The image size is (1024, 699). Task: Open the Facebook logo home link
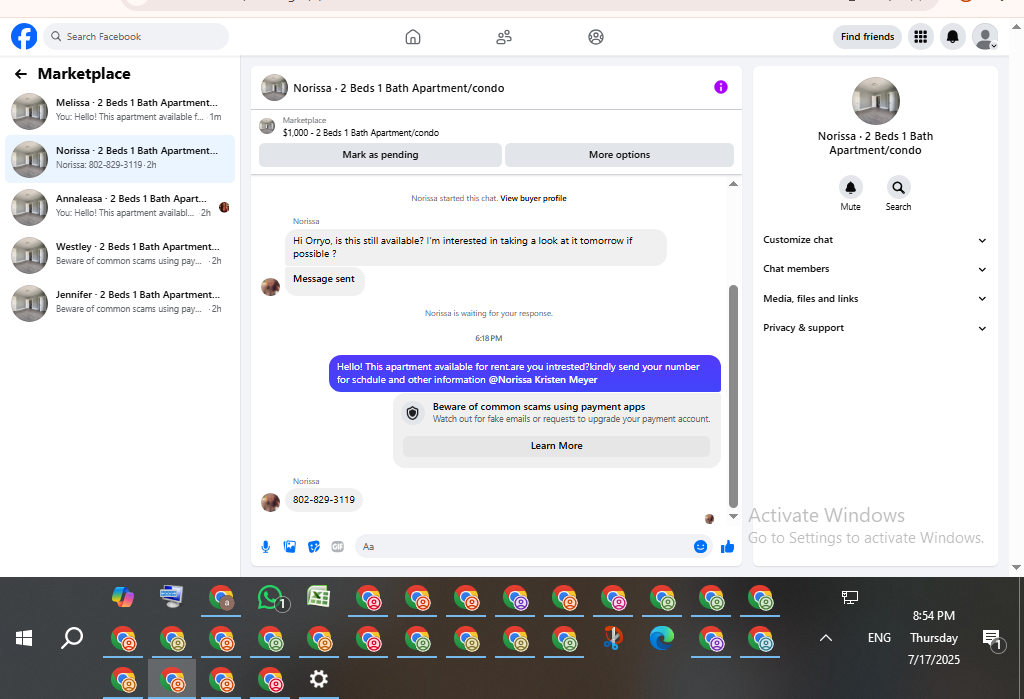coord(24,37)
